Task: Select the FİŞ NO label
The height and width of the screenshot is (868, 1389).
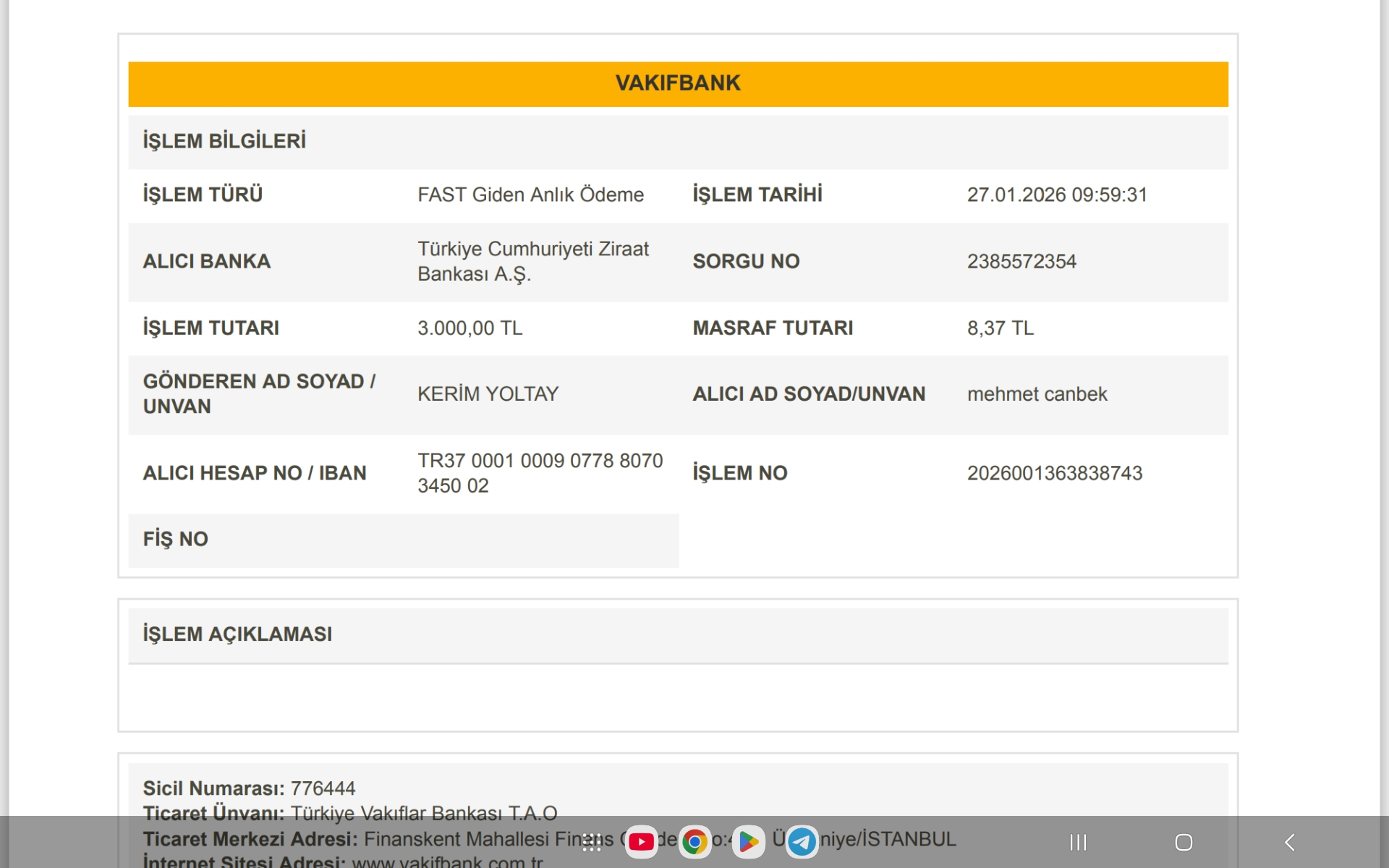Action: point(175,539)
